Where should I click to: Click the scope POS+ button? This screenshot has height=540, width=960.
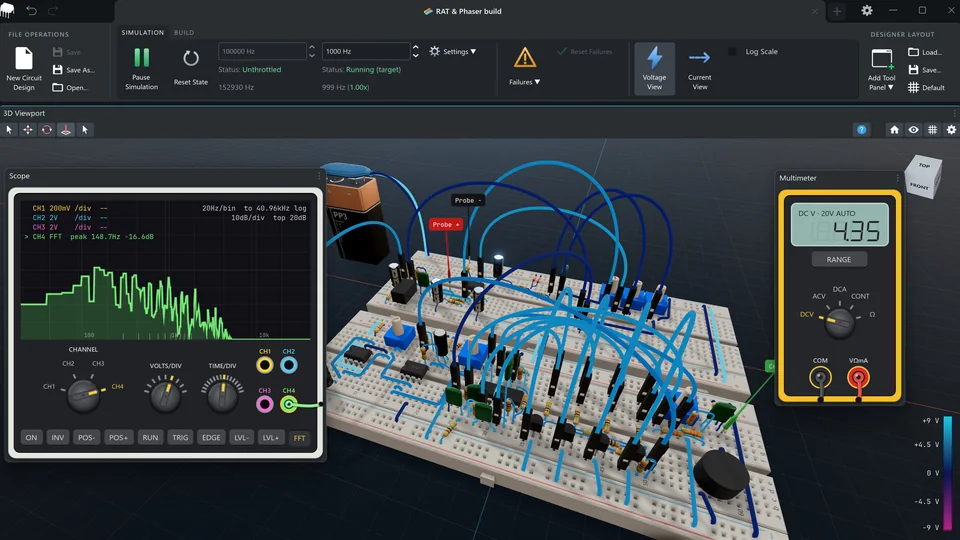click(x=118, y=437)
